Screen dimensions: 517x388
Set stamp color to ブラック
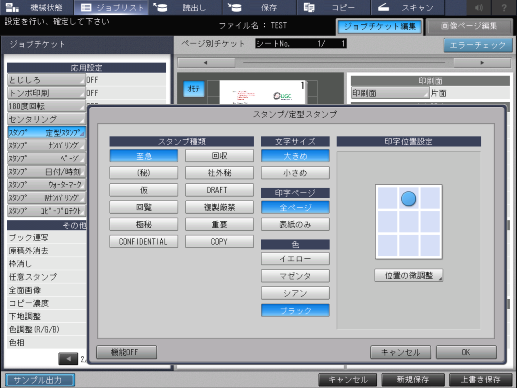coord(295,310)
